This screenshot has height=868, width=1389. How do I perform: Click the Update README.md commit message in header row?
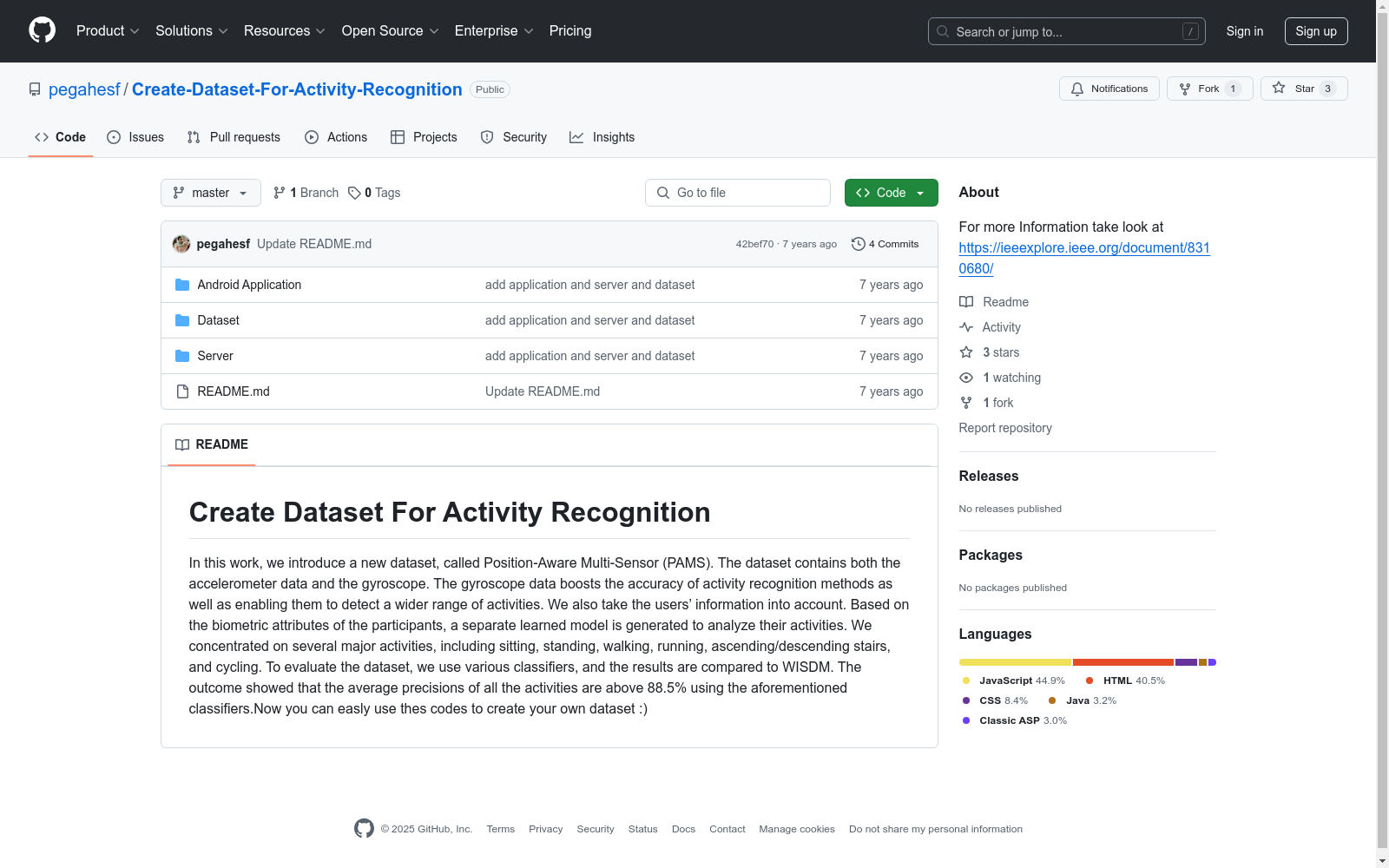pos(314,244)
